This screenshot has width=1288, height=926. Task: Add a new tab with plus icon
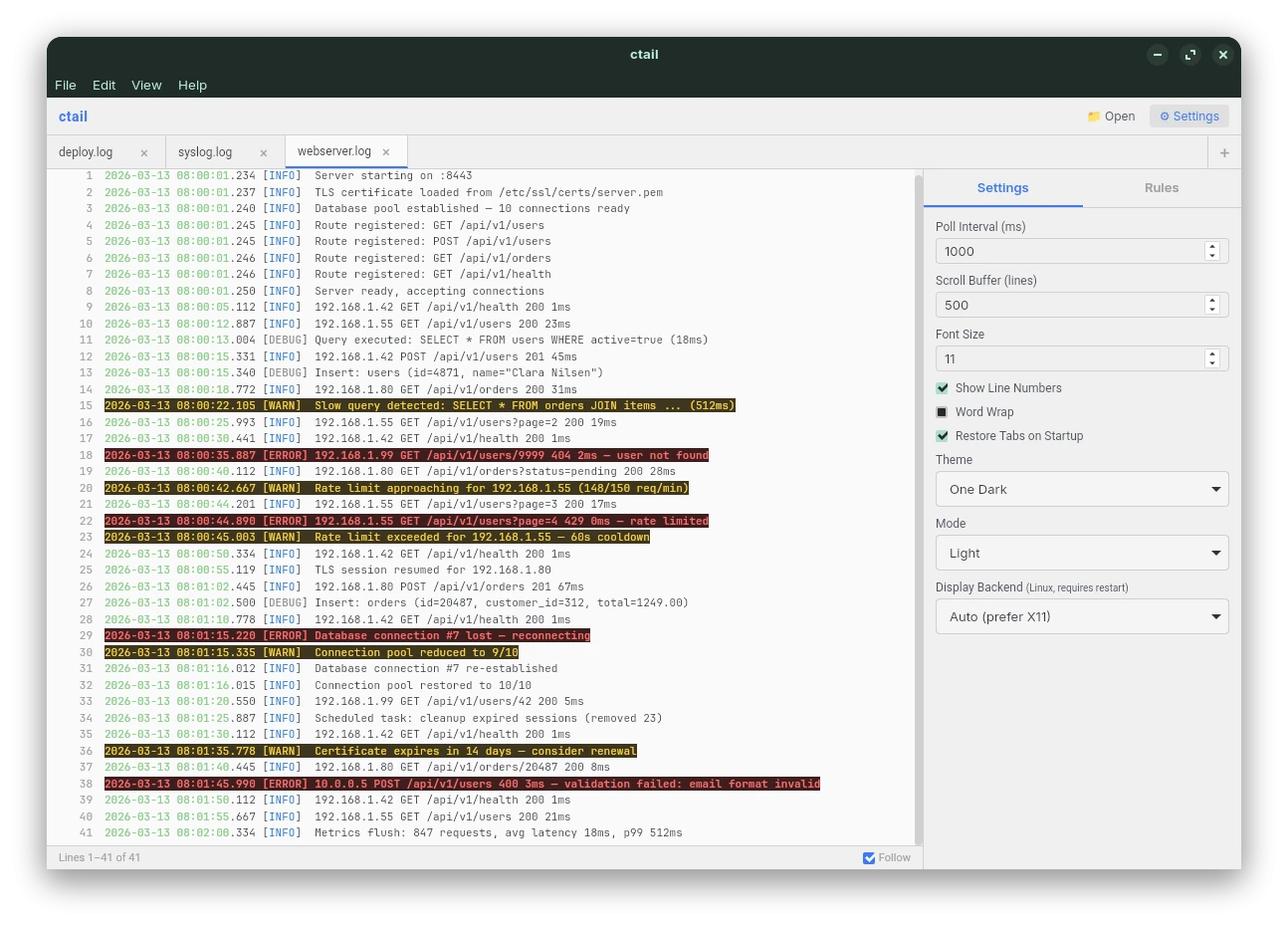[x=1224, y=152]
